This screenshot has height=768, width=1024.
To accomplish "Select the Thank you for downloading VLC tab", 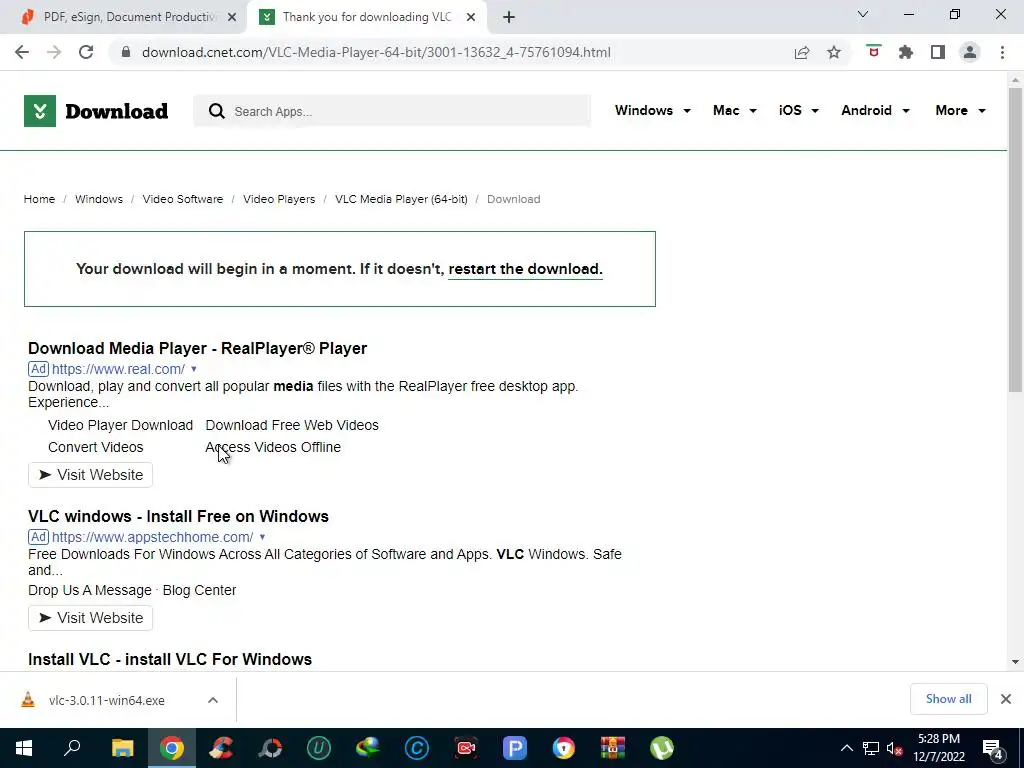I will 366,17.
